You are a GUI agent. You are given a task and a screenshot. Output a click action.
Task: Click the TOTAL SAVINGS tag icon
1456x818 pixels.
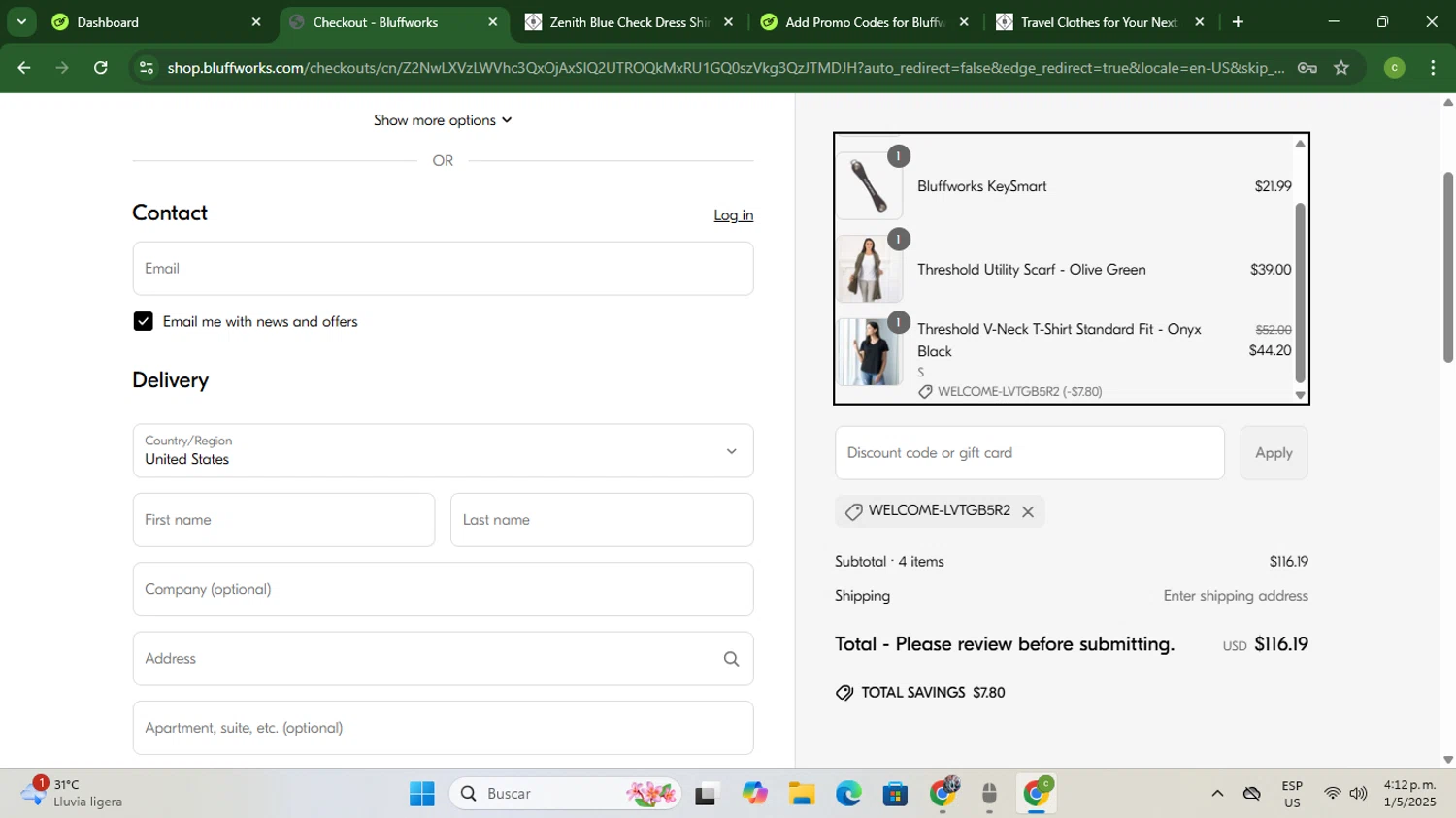[x=844, y=693]
